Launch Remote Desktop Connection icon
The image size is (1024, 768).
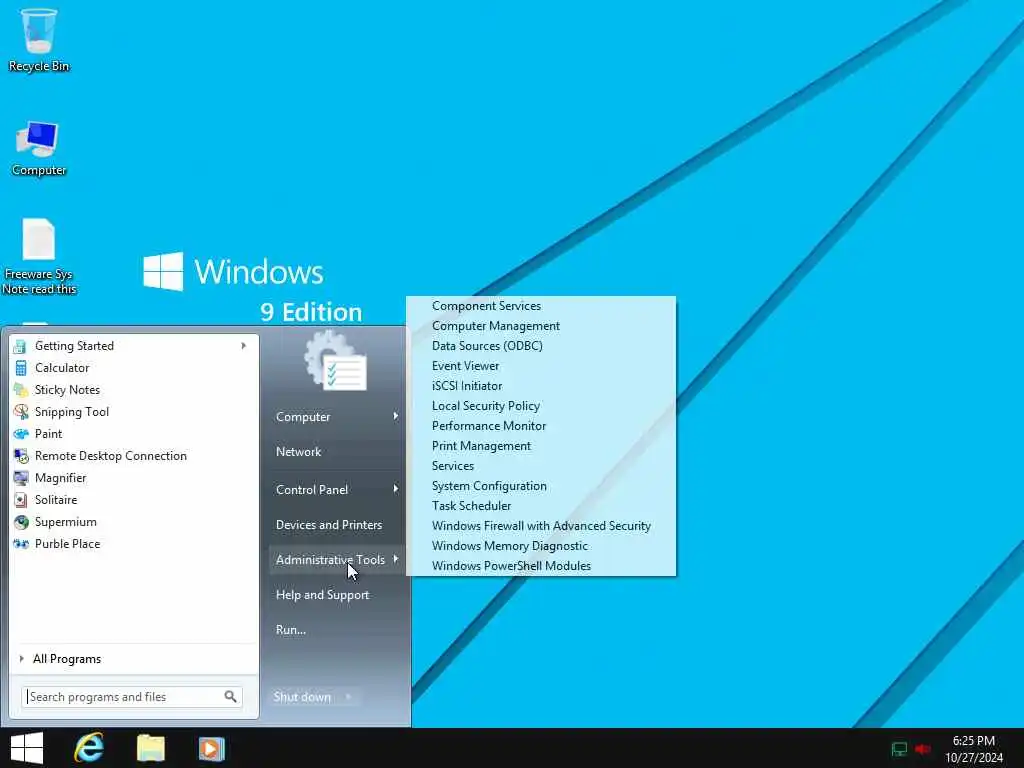coord(21,456)
